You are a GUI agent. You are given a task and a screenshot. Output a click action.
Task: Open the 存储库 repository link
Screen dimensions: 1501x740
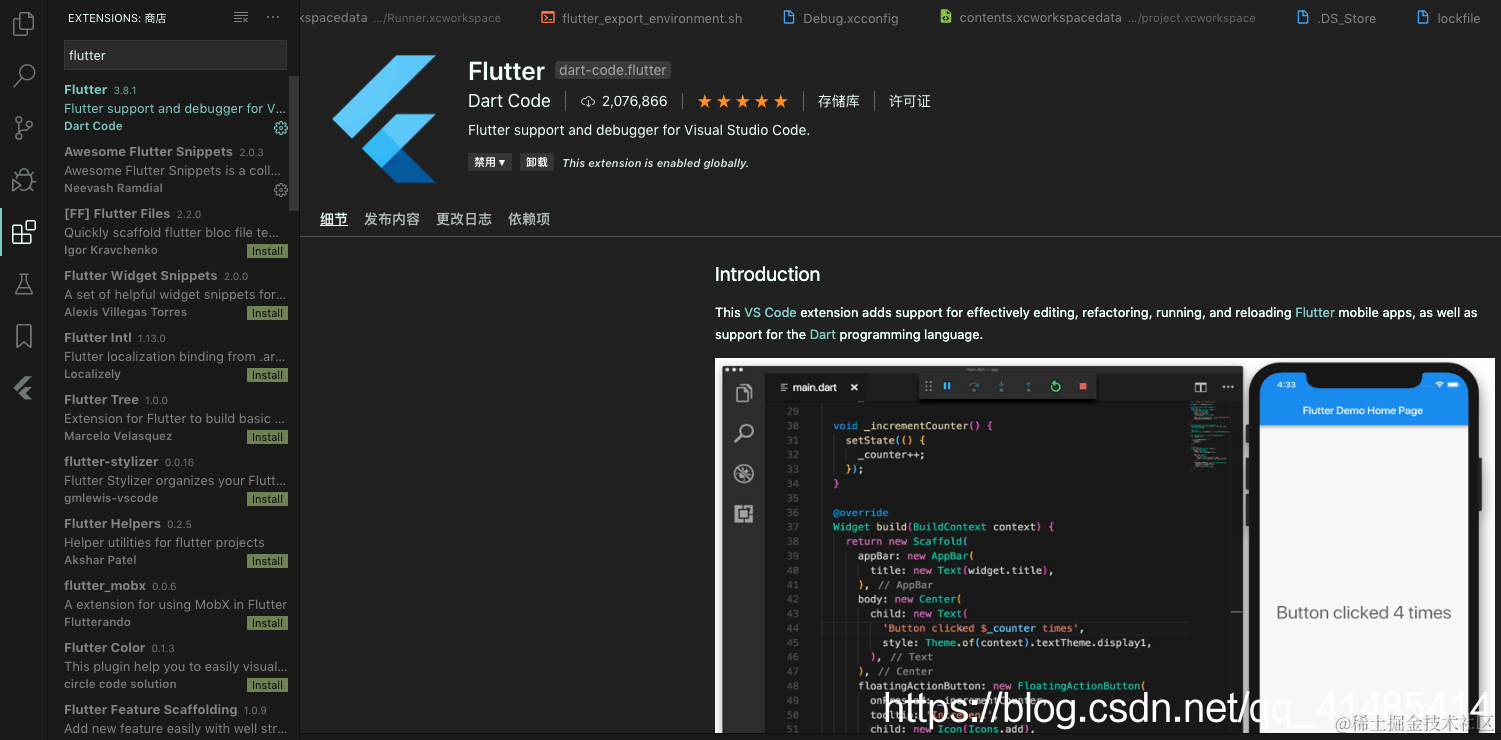[x=838, y=101]
